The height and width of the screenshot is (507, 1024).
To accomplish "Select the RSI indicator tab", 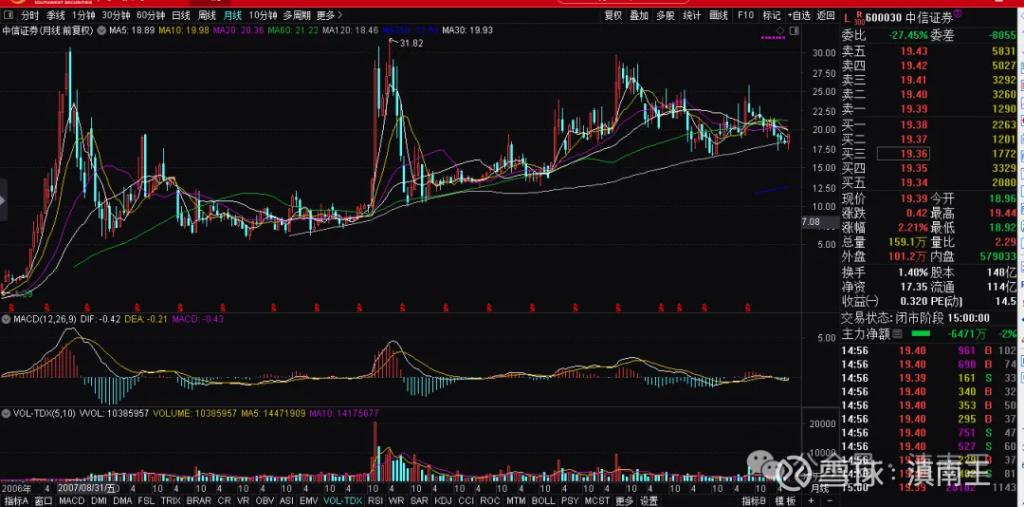I will [x=376, y=501].
